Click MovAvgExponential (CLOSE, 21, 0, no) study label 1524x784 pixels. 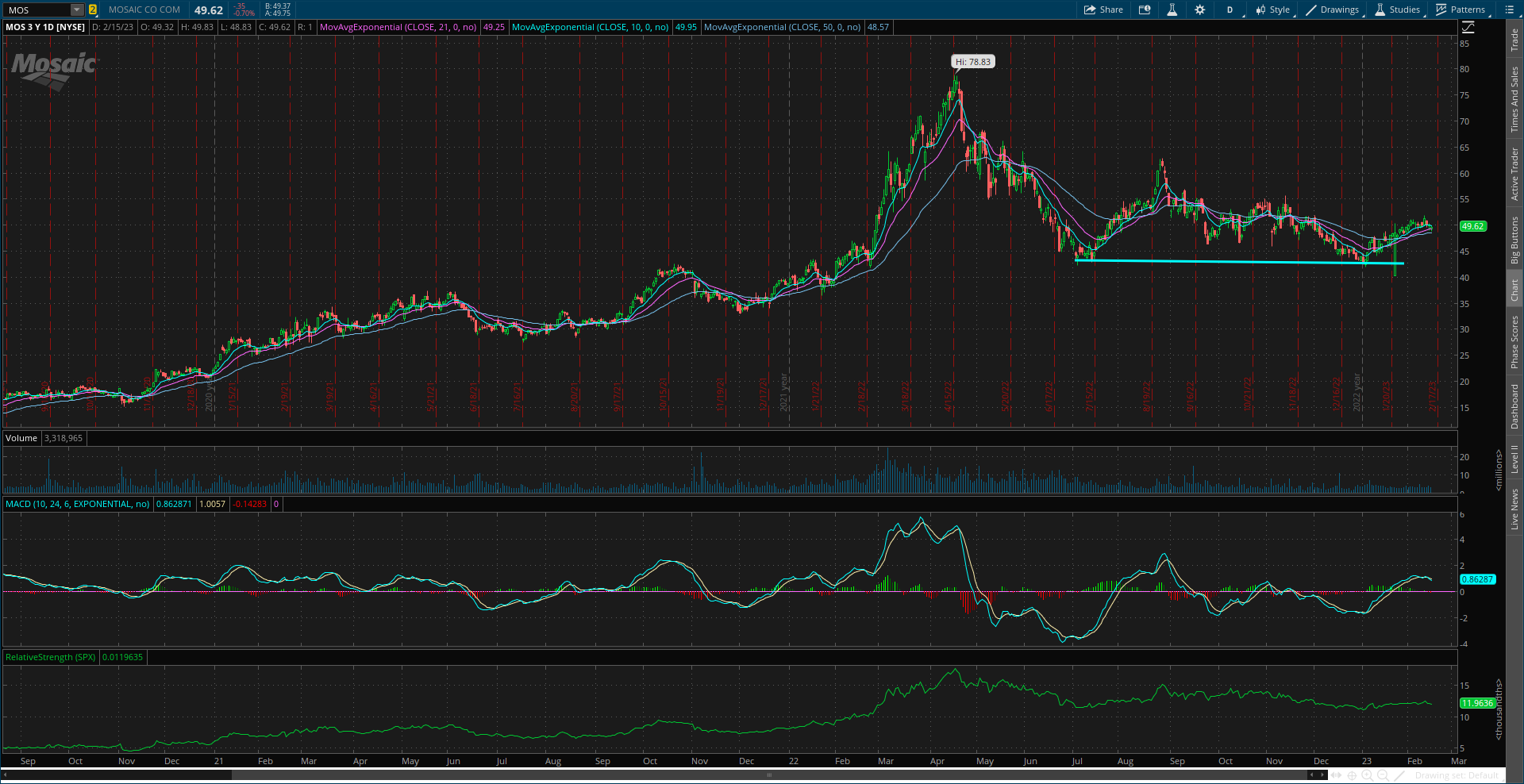click(x=398, y=27)
